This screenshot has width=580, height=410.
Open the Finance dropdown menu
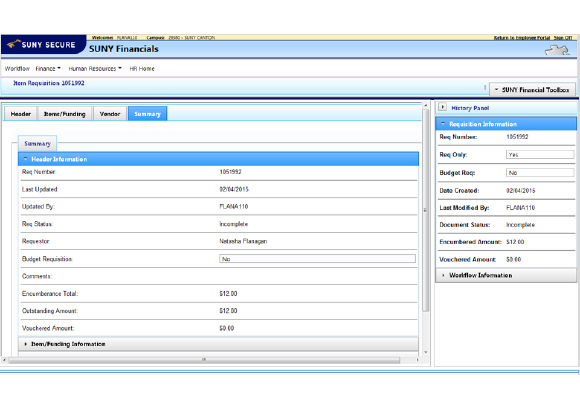[x=48, y=68]
